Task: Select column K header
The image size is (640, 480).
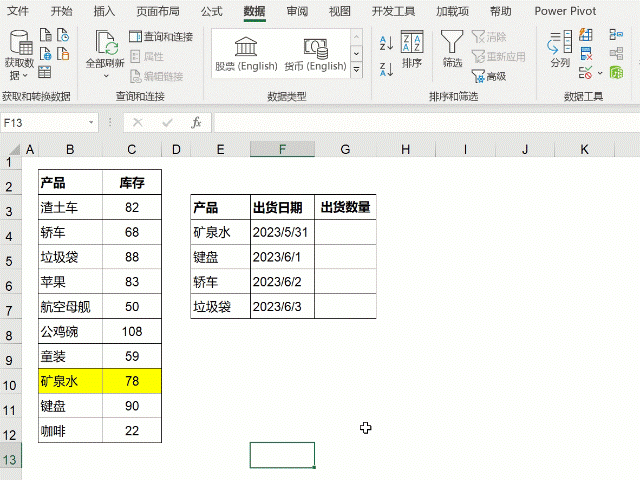Action: [x=584, y=149]
